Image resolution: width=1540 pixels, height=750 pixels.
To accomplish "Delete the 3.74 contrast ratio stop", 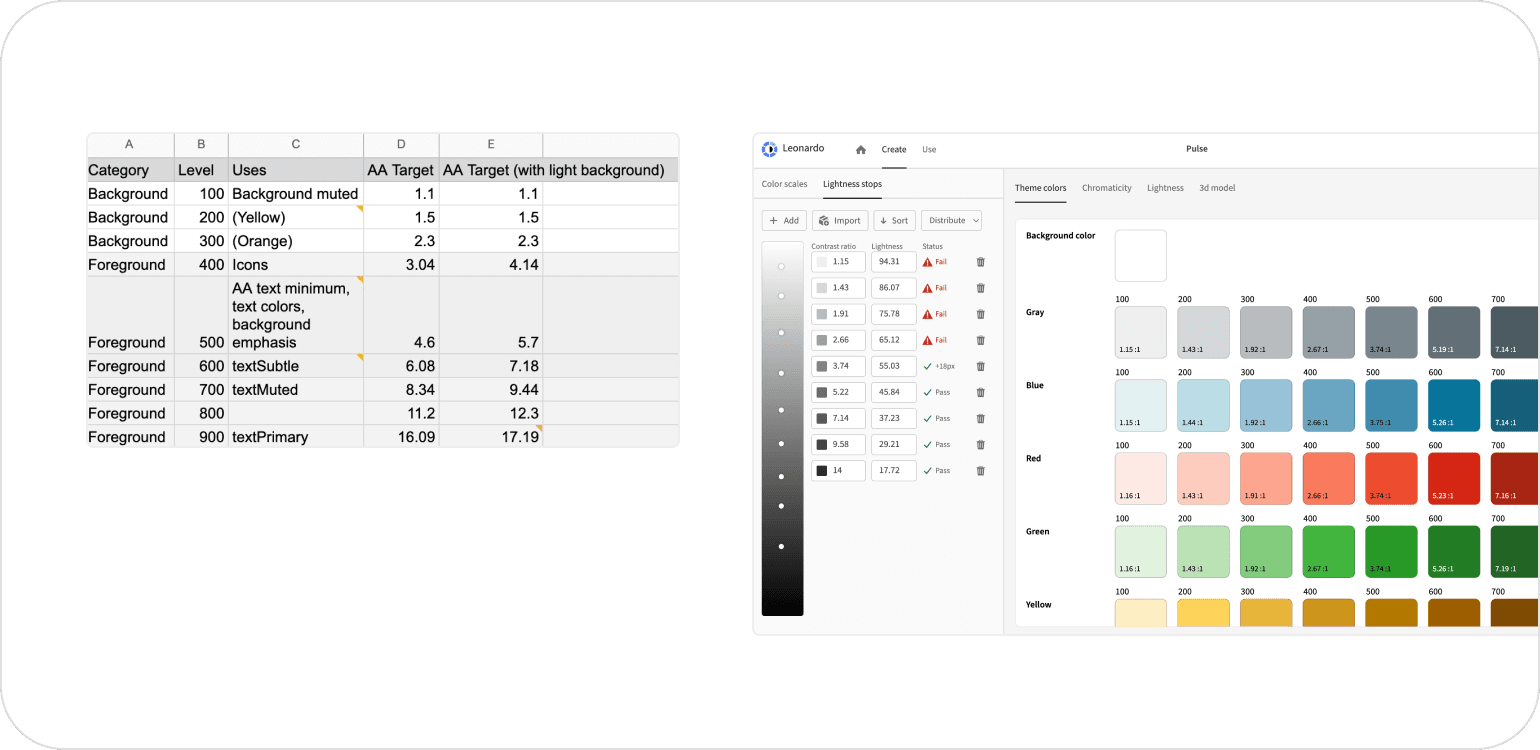I will coord(980,366).
